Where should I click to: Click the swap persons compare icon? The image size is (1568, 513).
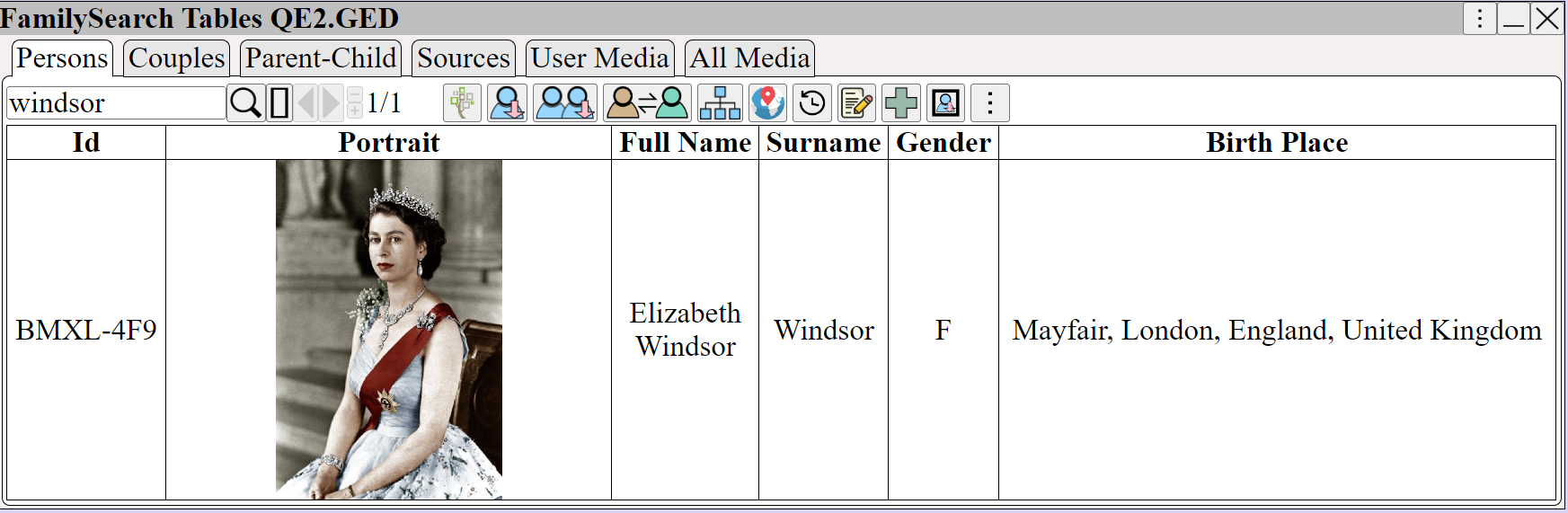tap(647, 102)
